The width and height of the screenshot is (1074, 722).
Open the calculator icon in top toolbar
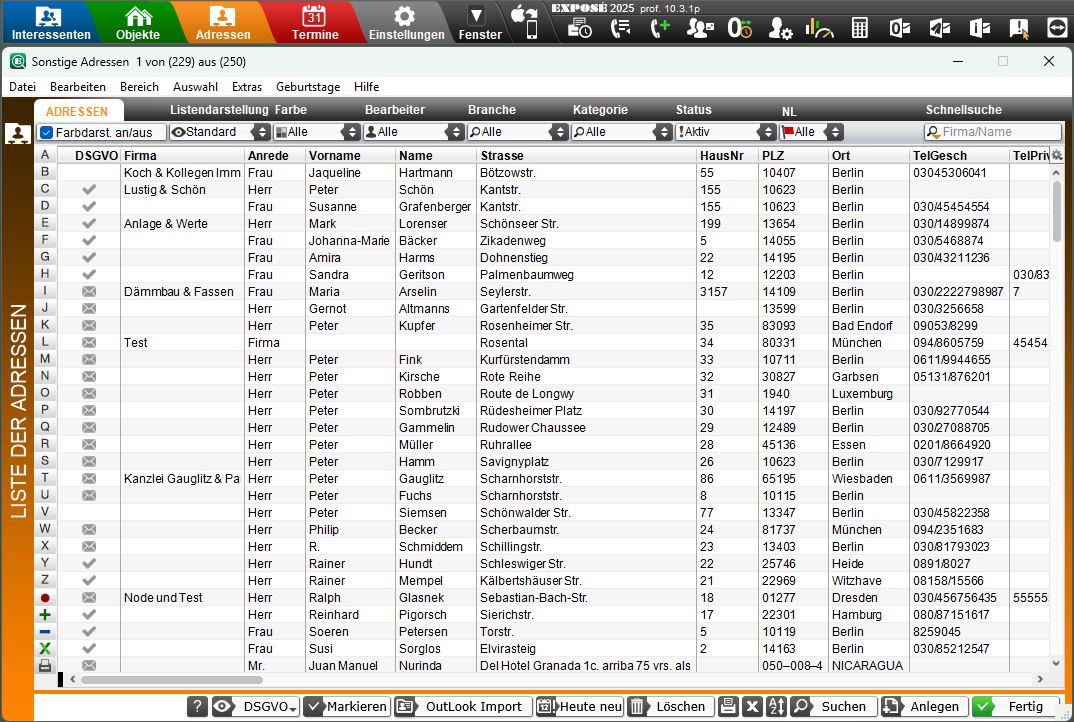pyautogui.click(x=859, y=28)
